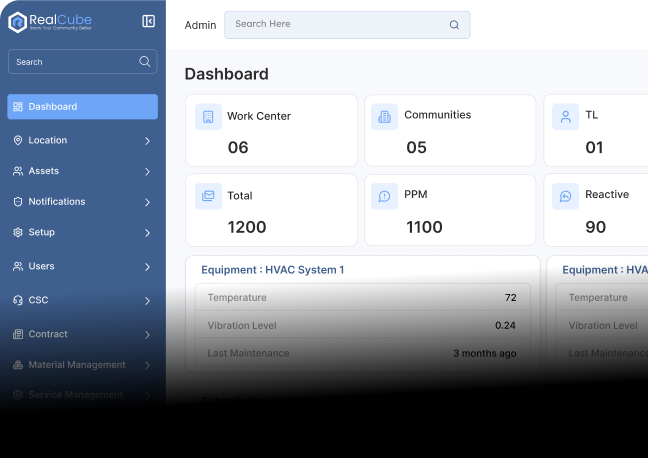Viewport: 648px width, 458px height.
Task: Open the CSC menu item
Action: tap(83, 300)
